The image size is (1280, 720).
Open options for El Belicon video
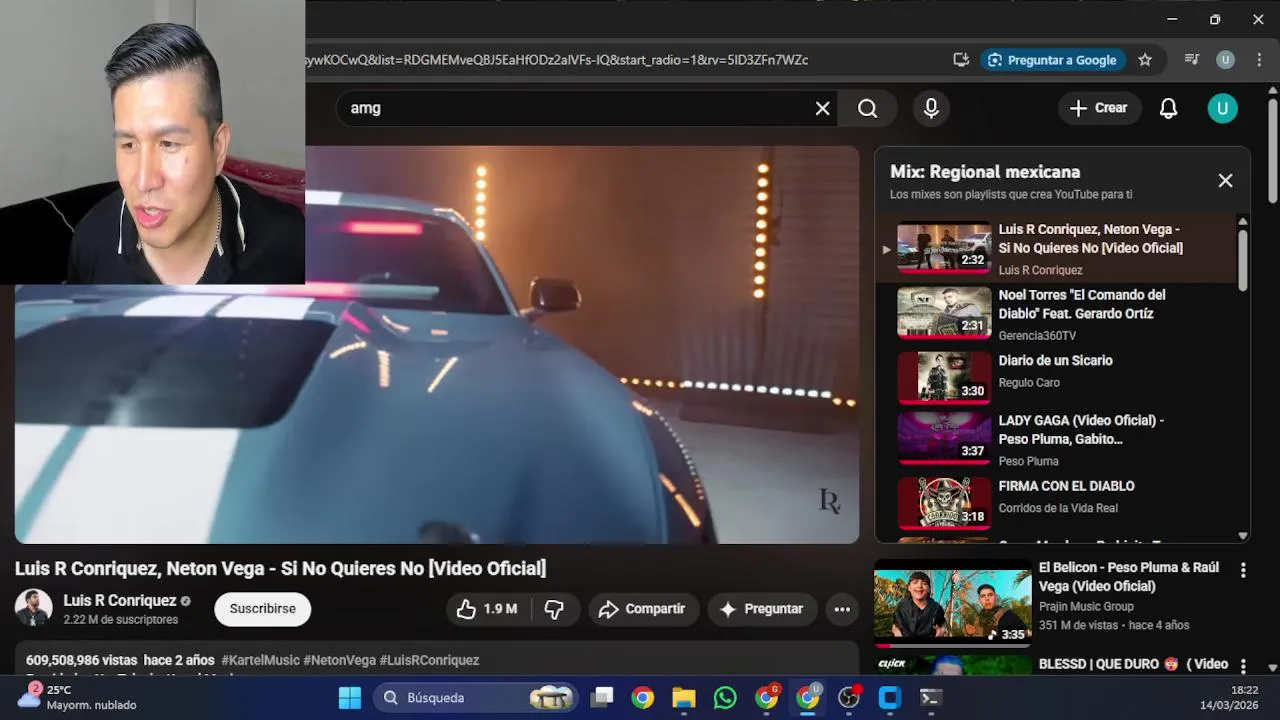tap(1243, 570)
